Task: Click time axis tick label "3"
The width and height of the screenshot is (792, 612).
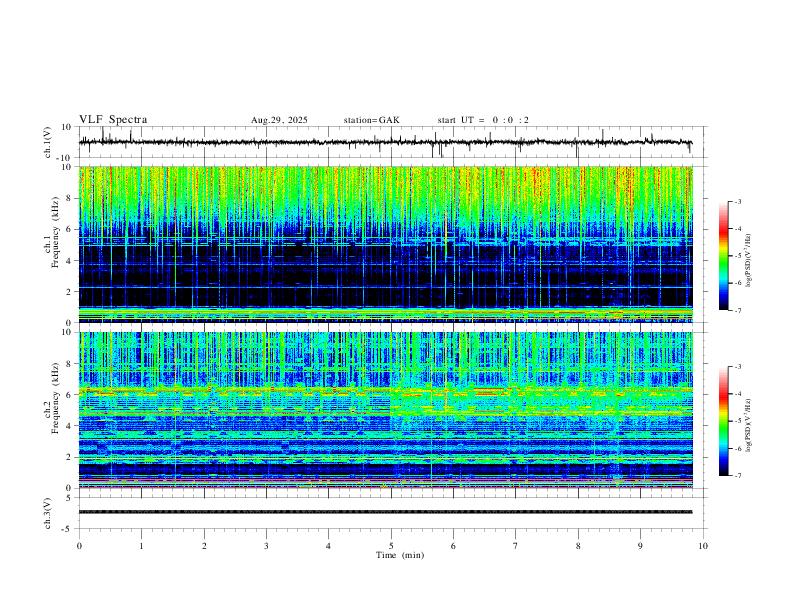Action: [x=266, y=546]
